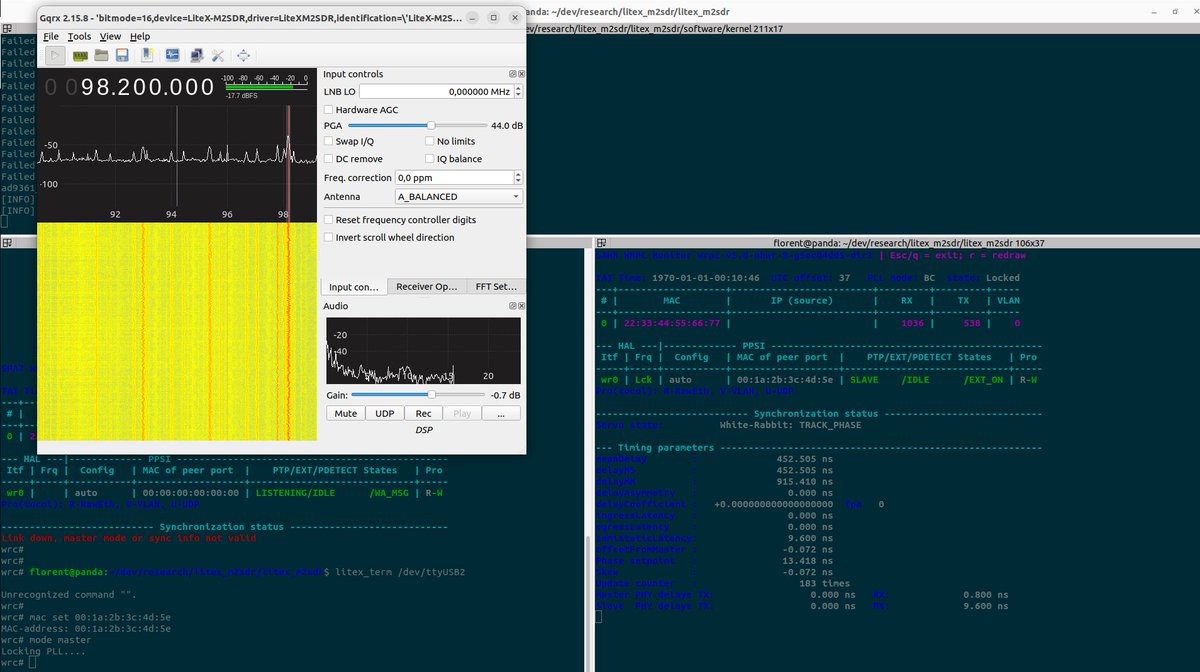Click the Mute audio button
Screen dimensions: 1200x672
point(346,413)
